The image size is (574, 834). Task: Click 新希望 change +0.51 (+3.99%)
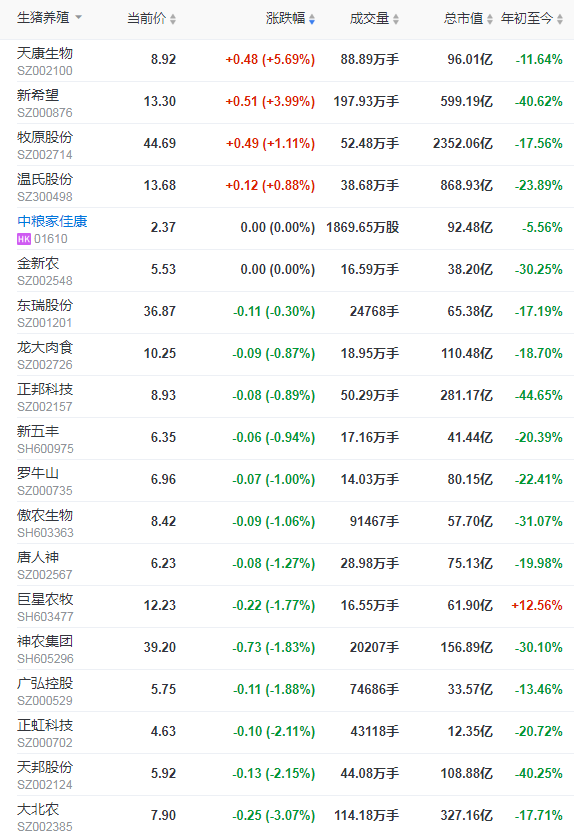tap(270, 102)
